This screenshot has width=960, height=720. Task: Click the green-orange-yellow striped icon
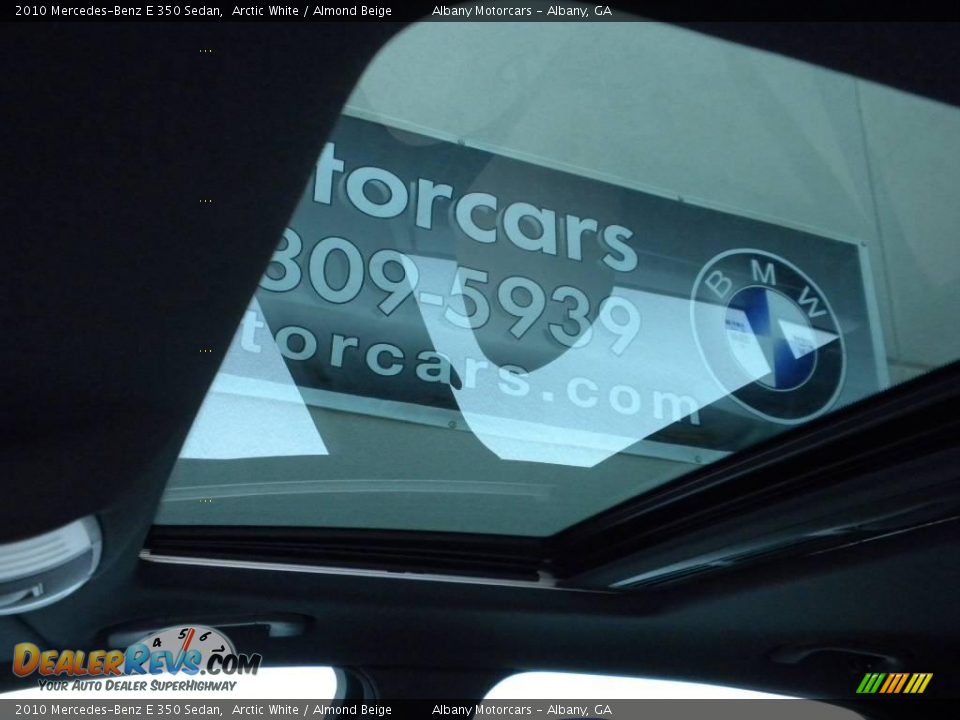coord(894,683)
